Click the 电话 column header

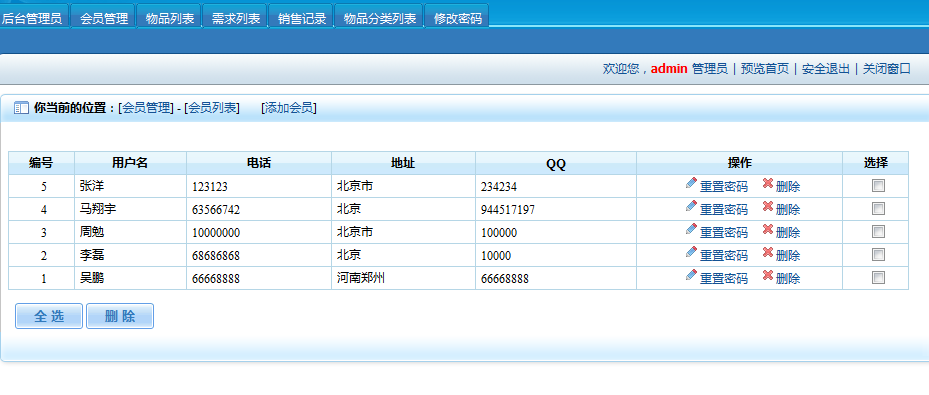[x=259, y=163]
